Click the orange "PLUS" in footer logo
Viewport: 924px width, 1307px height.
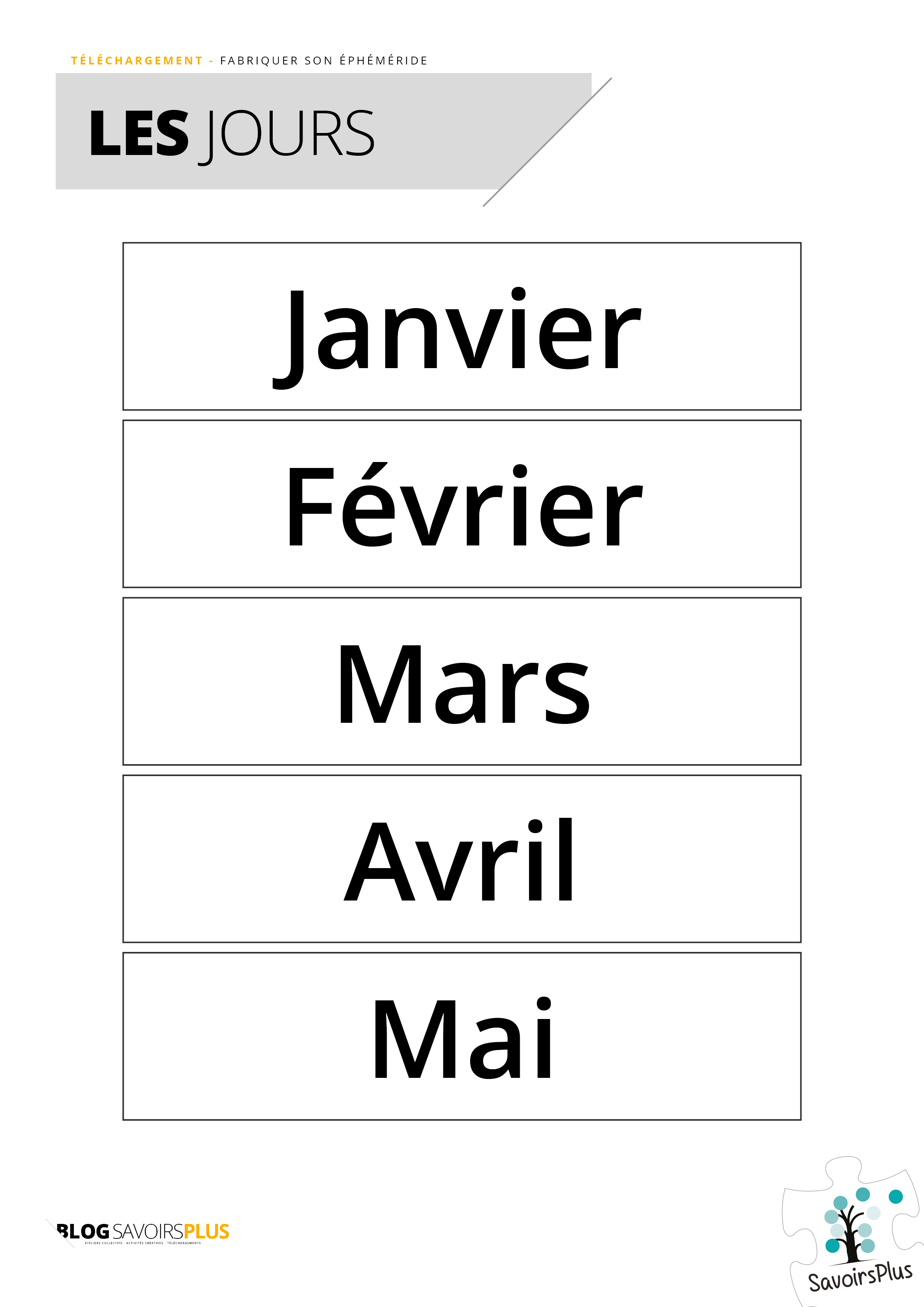206,1231
